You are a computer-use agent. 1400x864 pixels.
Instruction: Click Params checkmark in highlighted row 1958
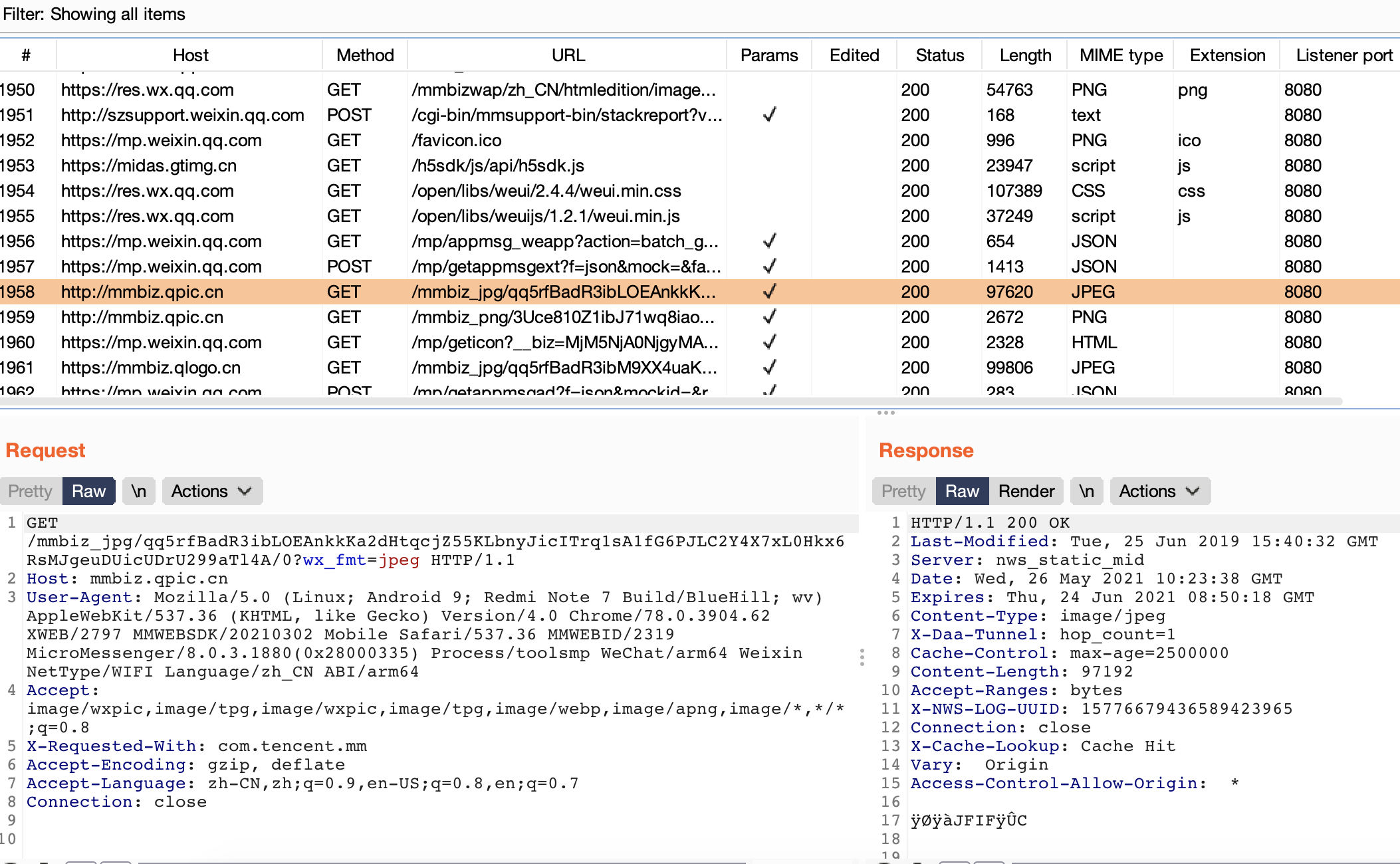[769, 292]
